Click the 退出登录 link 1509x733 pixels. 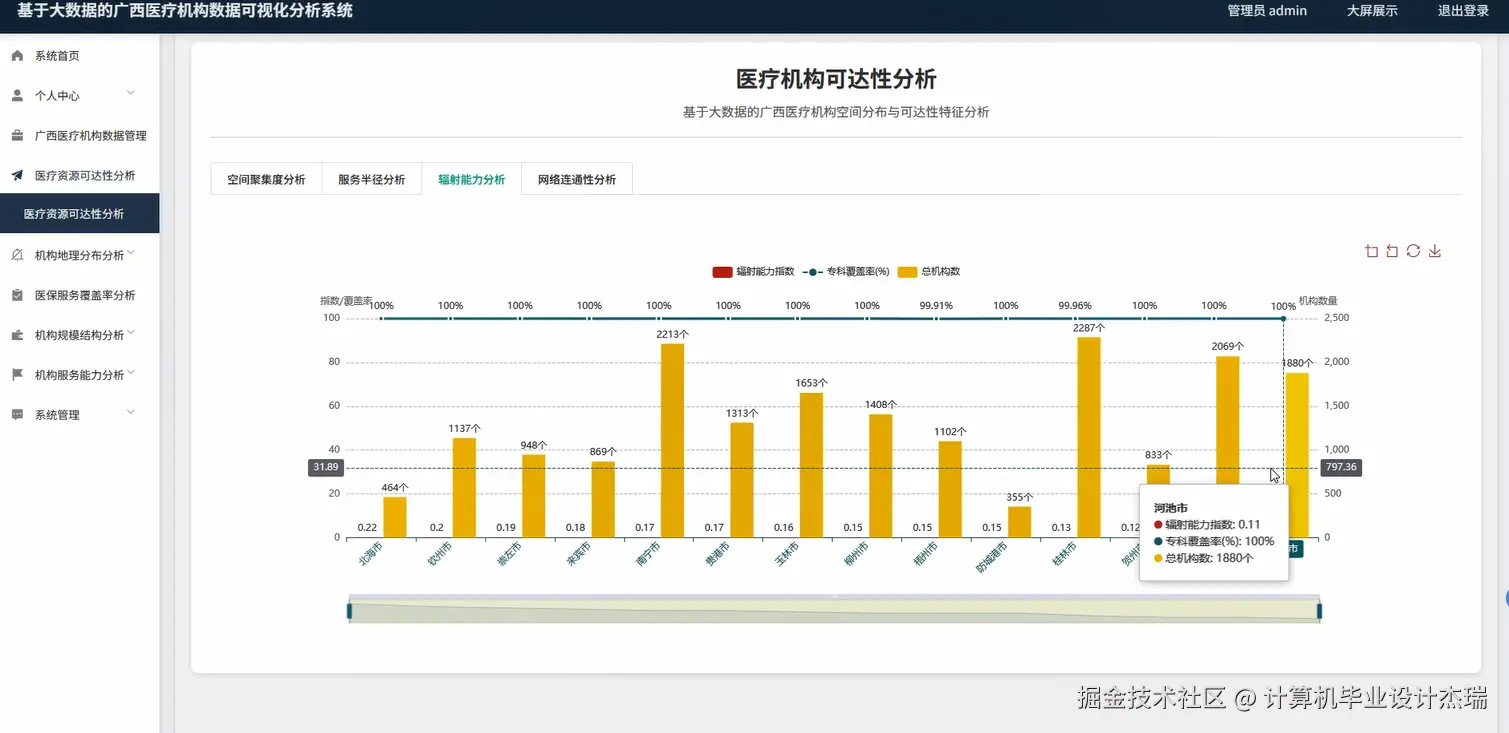point(1464,11)
